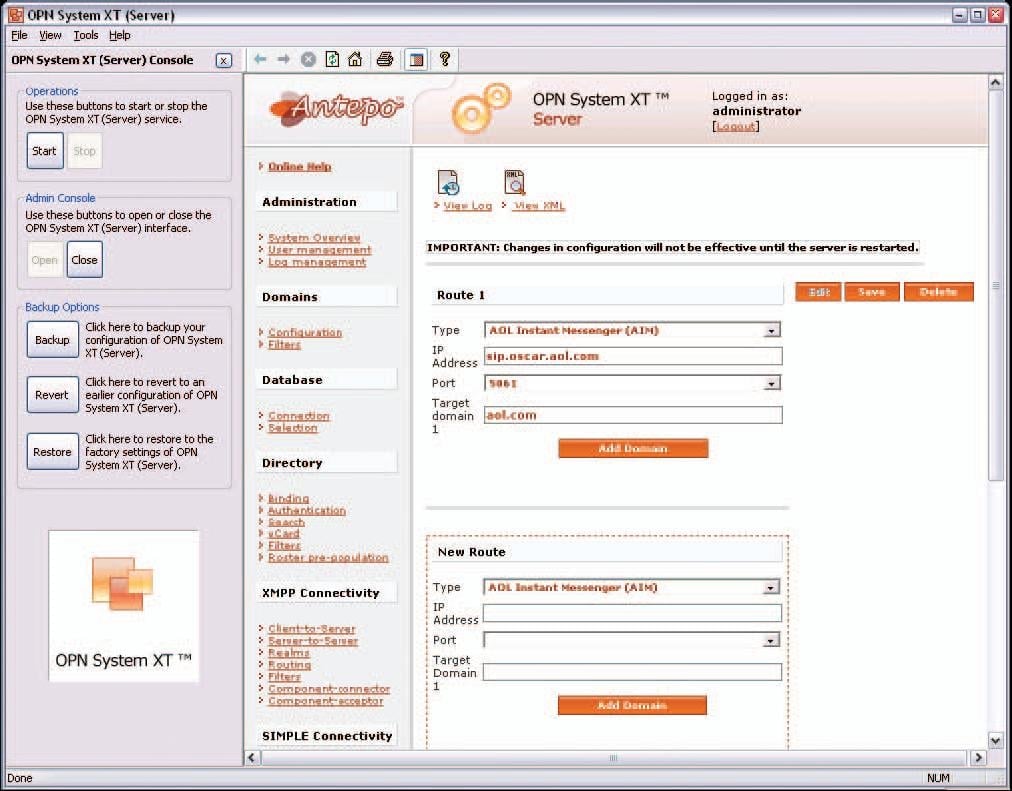1012x791 pixels.
Task: Open the View Log link
Action: click(x=468, y=206)
